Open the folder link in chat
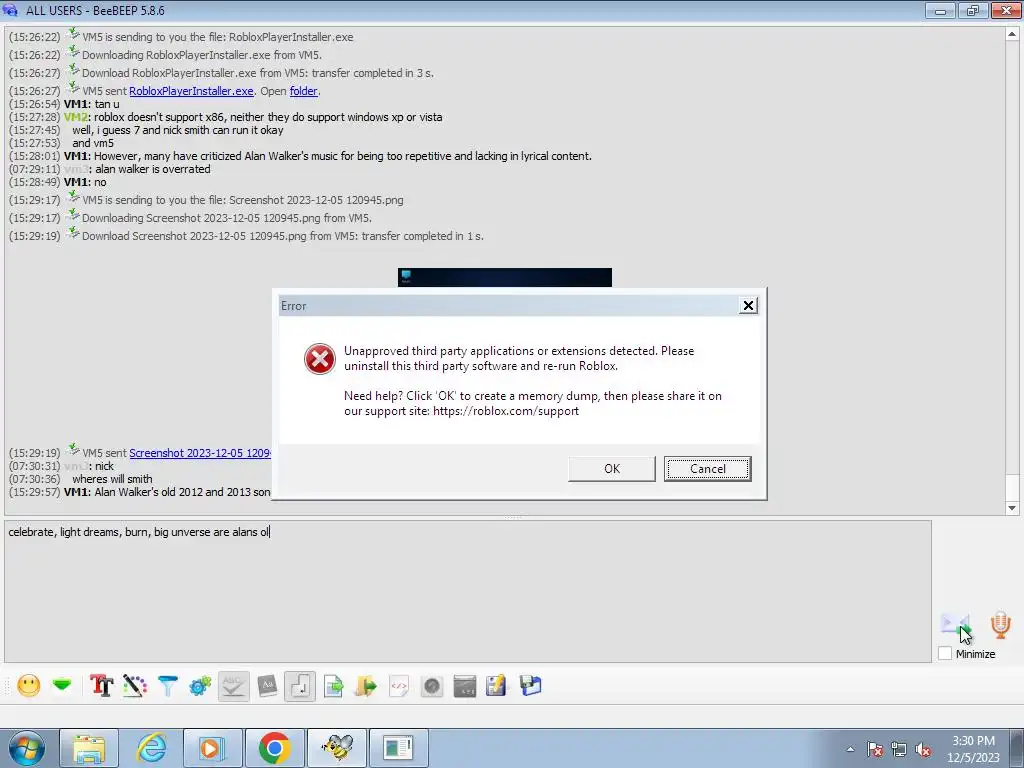Image resolution: width=1024 pixels, height=768 pixels. point(304,91)
